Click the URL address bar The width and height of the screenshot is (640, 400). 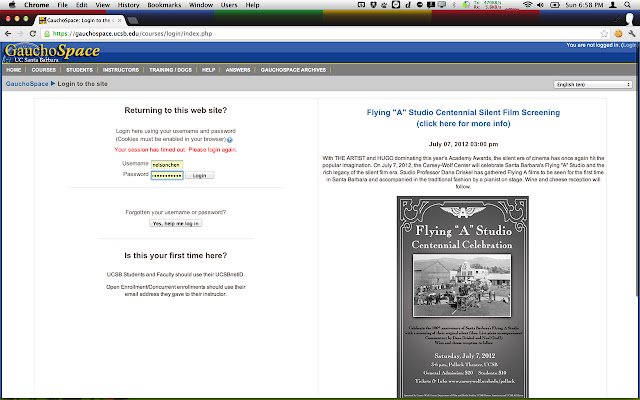tap(320, 34)
